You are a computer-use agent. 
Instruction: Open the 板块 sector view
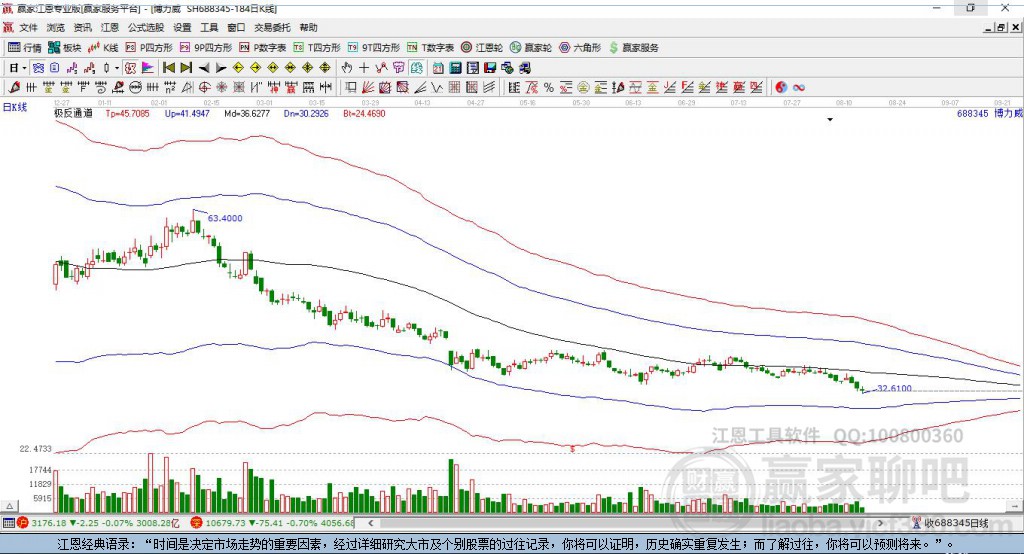65,48
